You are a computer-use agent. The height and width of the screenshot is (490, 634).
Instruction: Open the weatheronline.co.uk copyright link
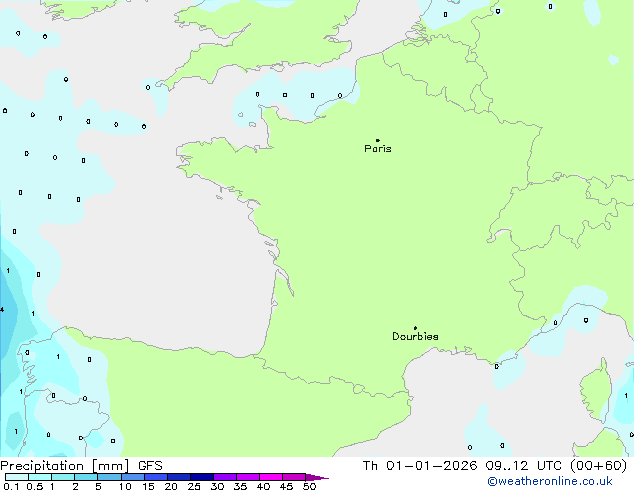point(550,481)
